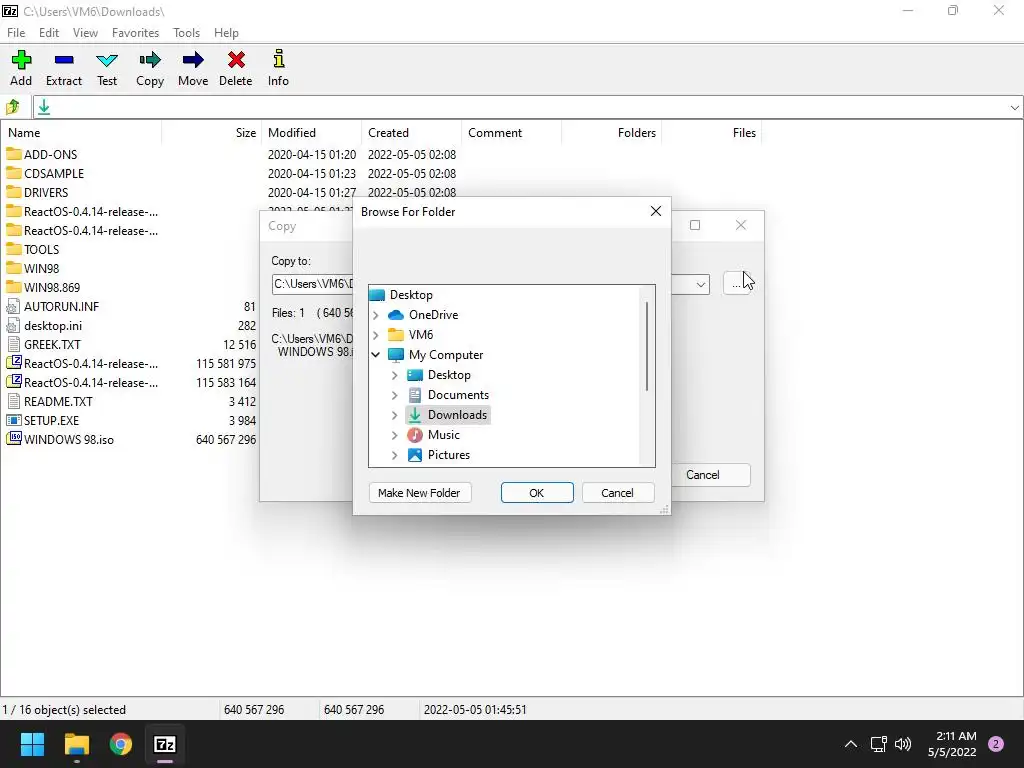
Task: Click the ADD-ONS folder icon
Action: coord(14,154)
